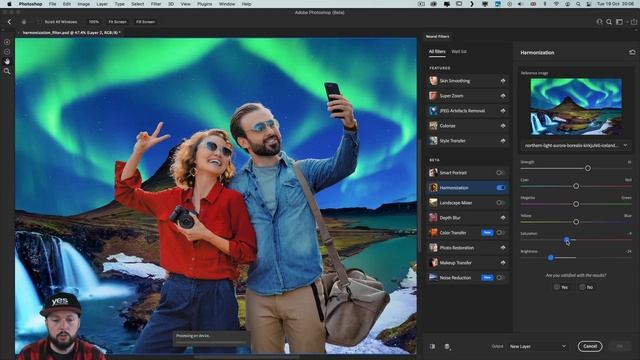
Task: Download JPEG Artifacts Removal via cloud icon
Action: click(503, 111)
